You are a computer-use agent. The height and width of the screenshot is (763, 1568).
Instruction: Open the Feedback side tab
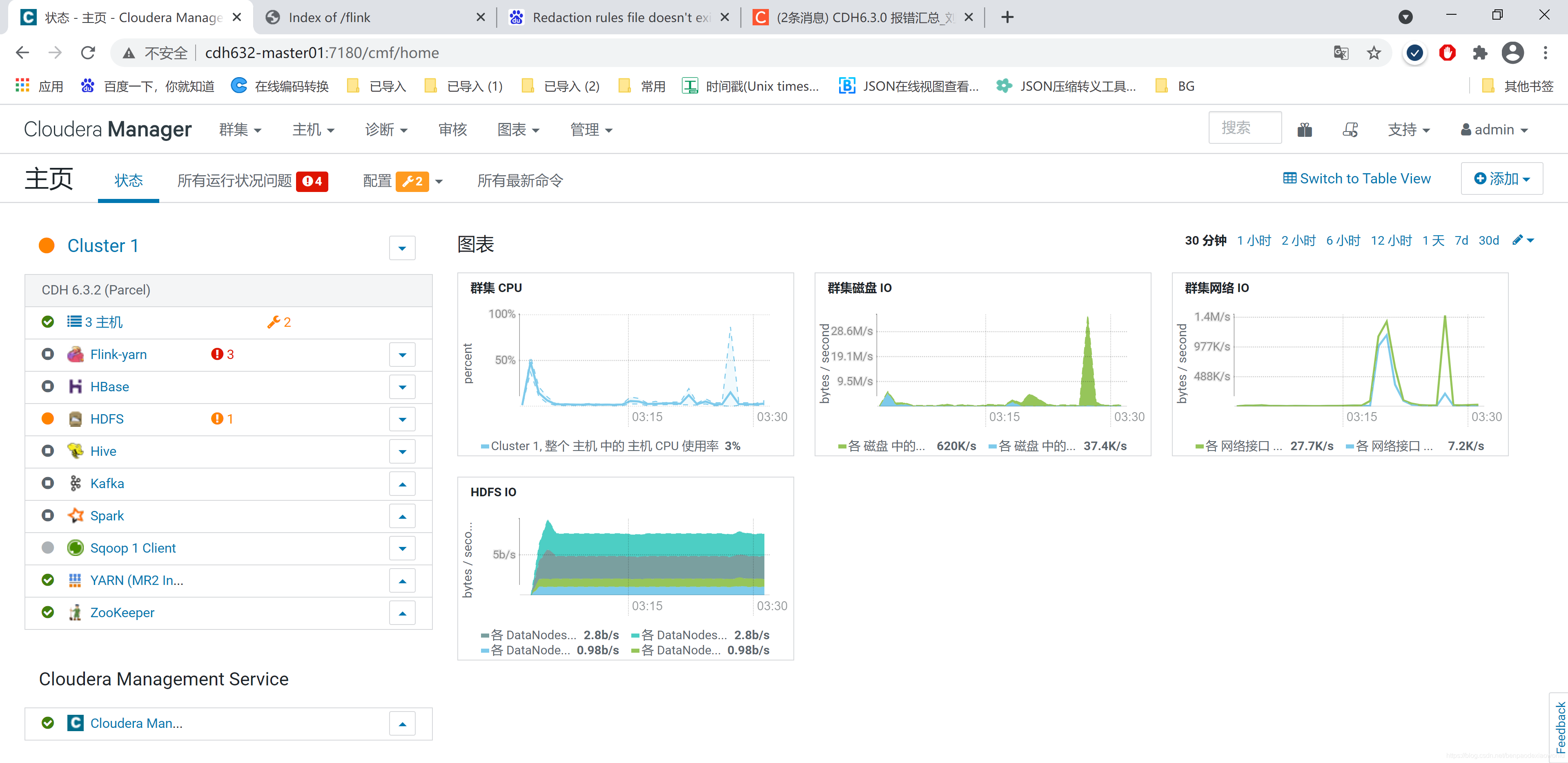pyautogui.click(x=1559, y=727)
